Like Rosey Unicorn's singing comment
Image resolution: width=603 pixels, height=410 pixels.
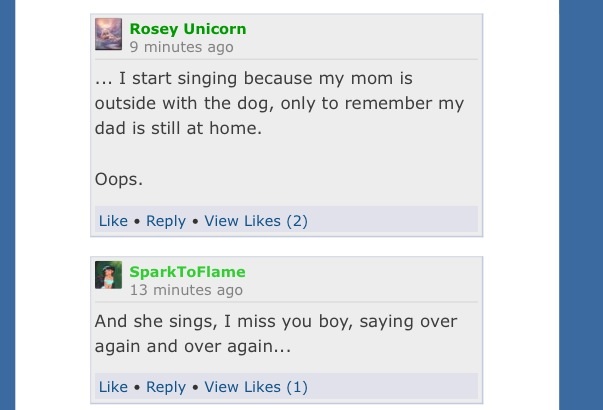click(113, 221)
